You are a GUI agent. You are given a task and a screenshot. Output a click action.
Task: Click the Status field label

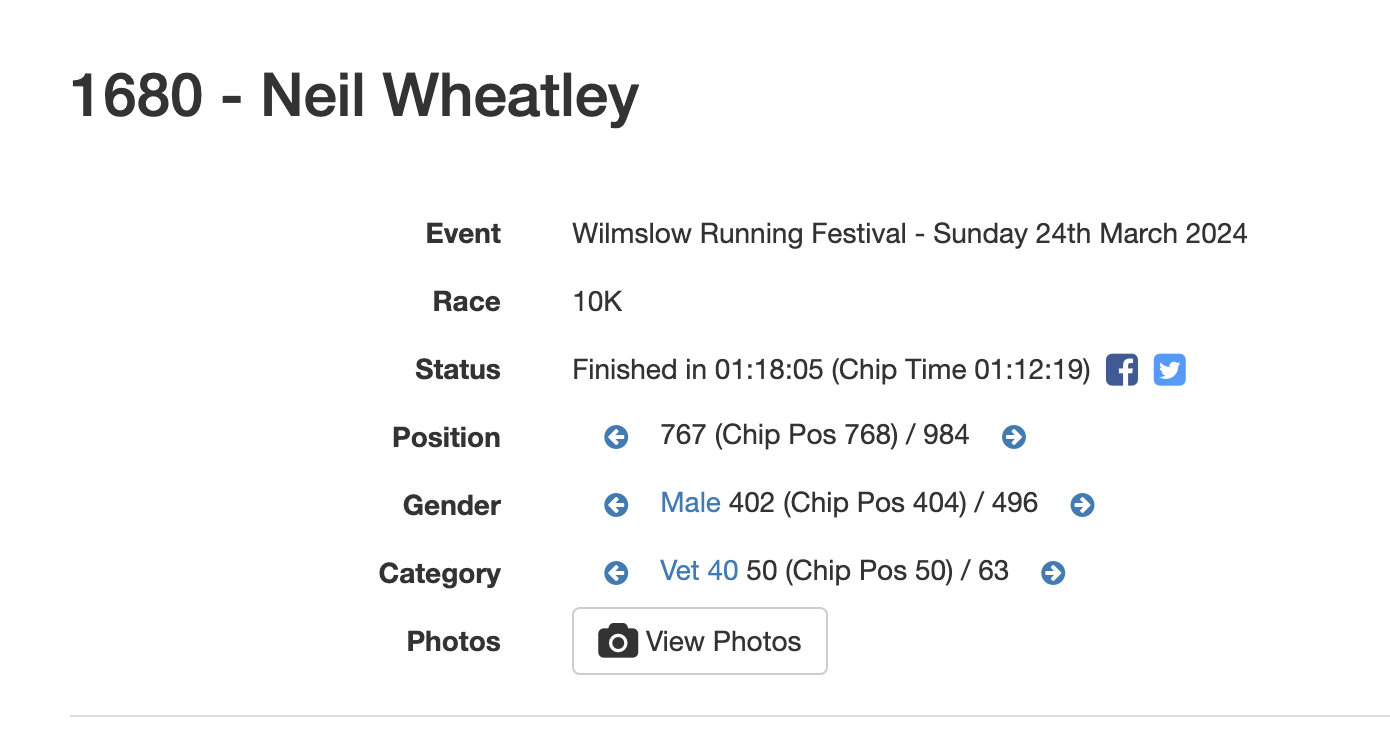(457, 370)
